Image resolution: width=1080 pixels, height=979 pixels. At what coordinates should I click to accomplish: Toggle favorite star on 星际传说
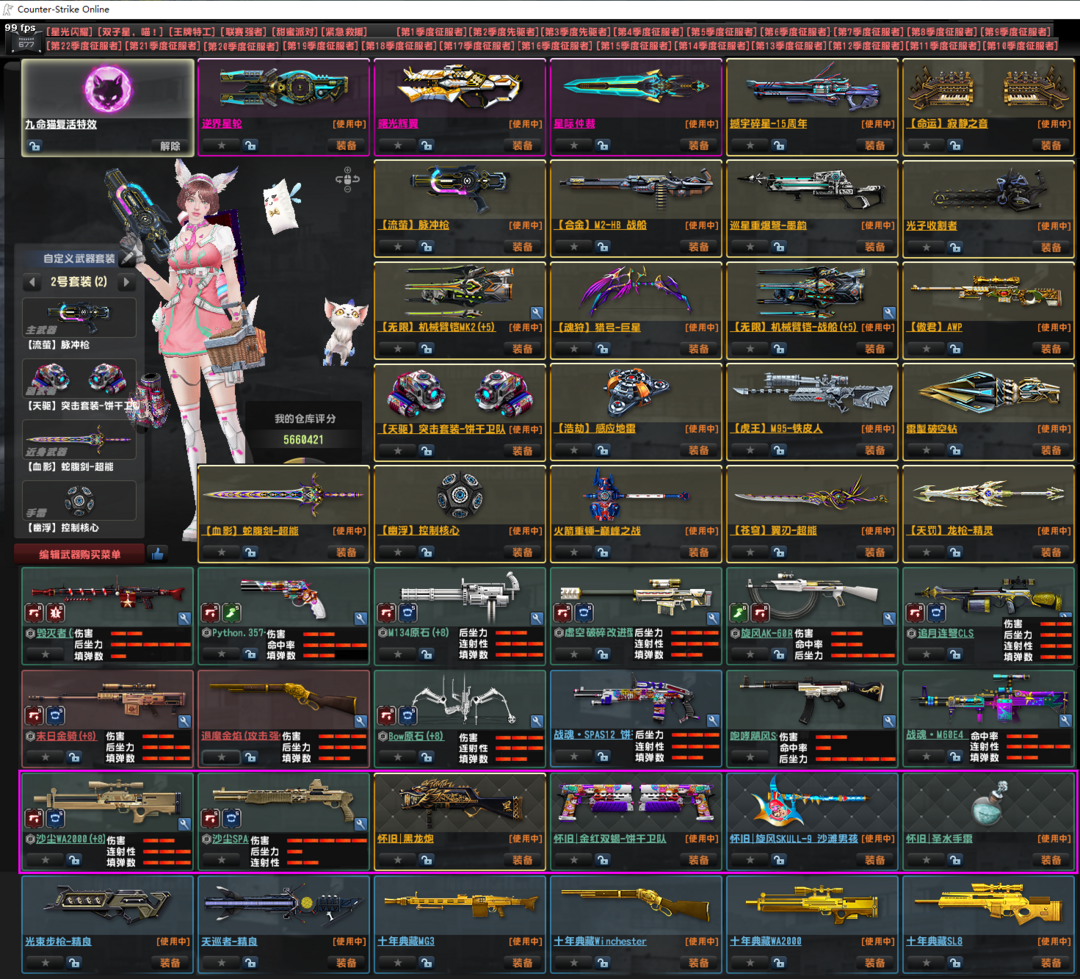[574, 145]
